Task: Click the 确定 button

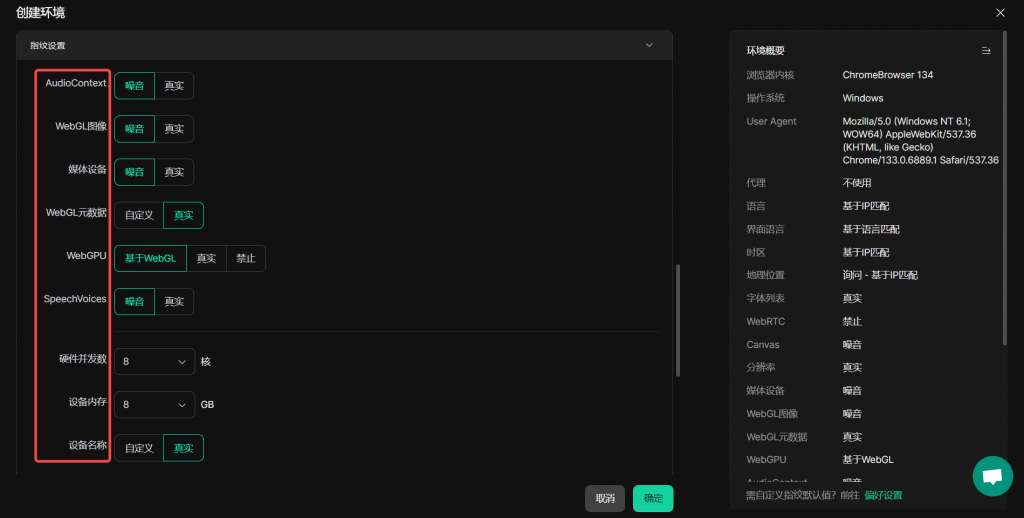Action: (x=653, y=498)
